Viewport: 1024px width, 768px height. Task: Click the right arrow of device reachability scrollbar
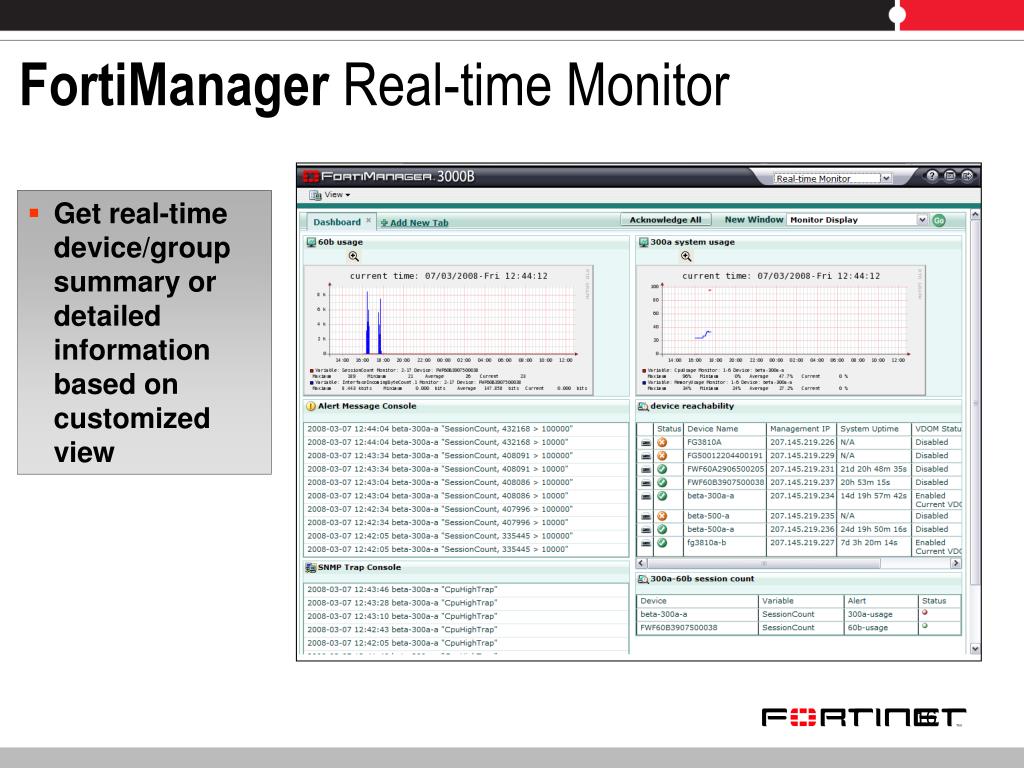(956, 563)
